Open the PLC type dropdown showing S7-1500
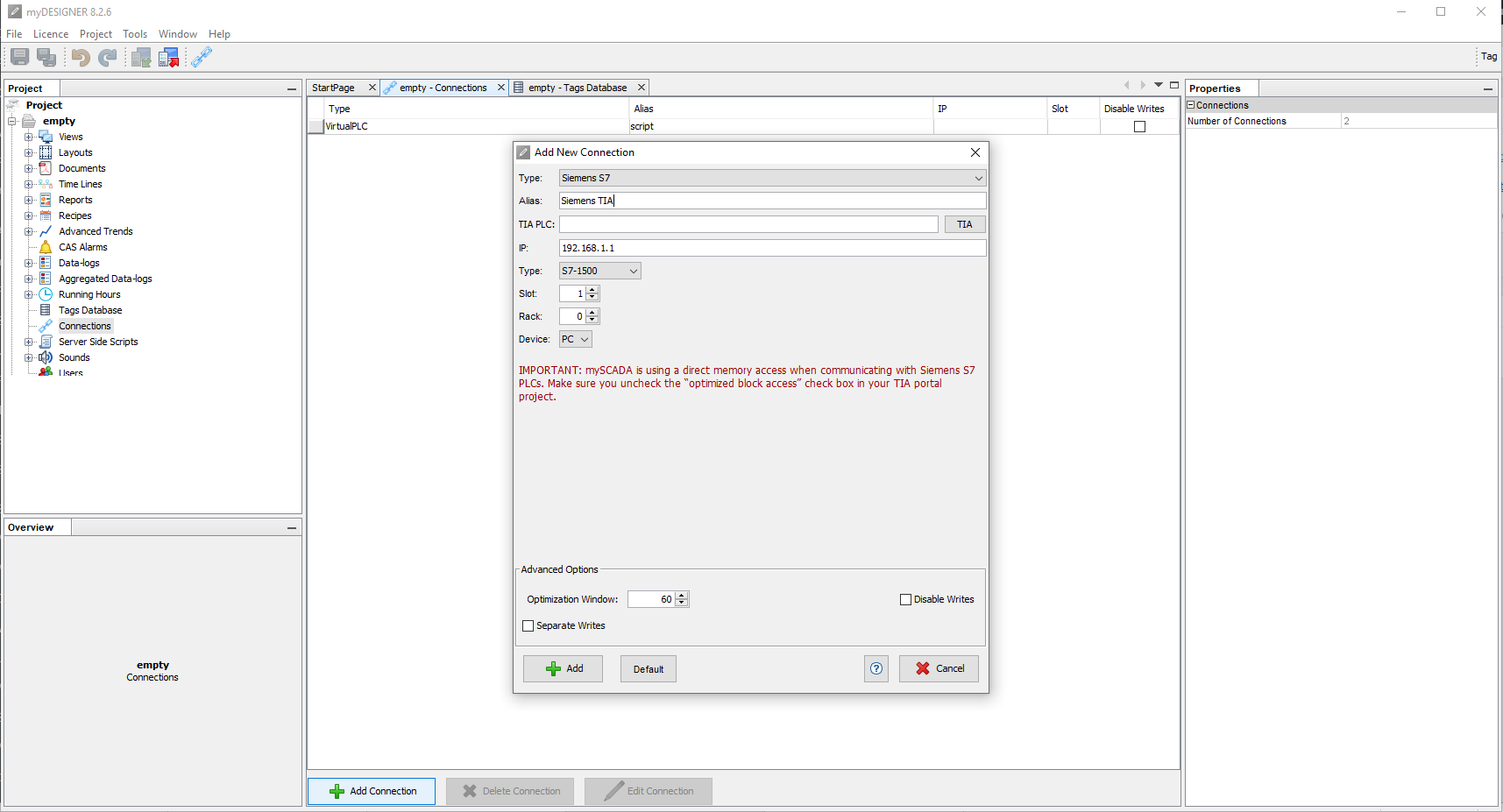Viewport: 1503px width, 812px height. click(x=599, y=271)
